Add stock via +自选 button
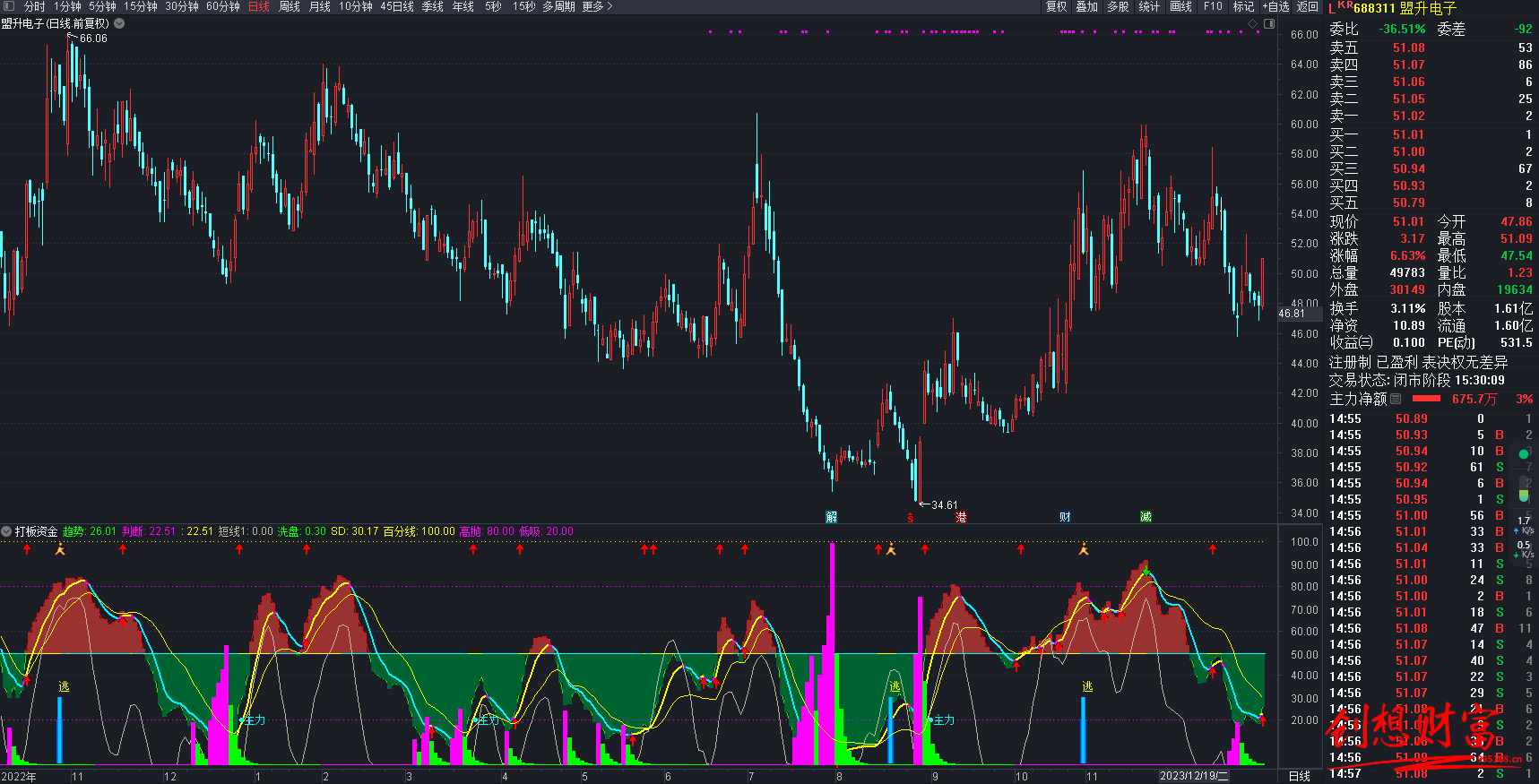The height and width of the screenshot is (784, 1539). 1275,6
